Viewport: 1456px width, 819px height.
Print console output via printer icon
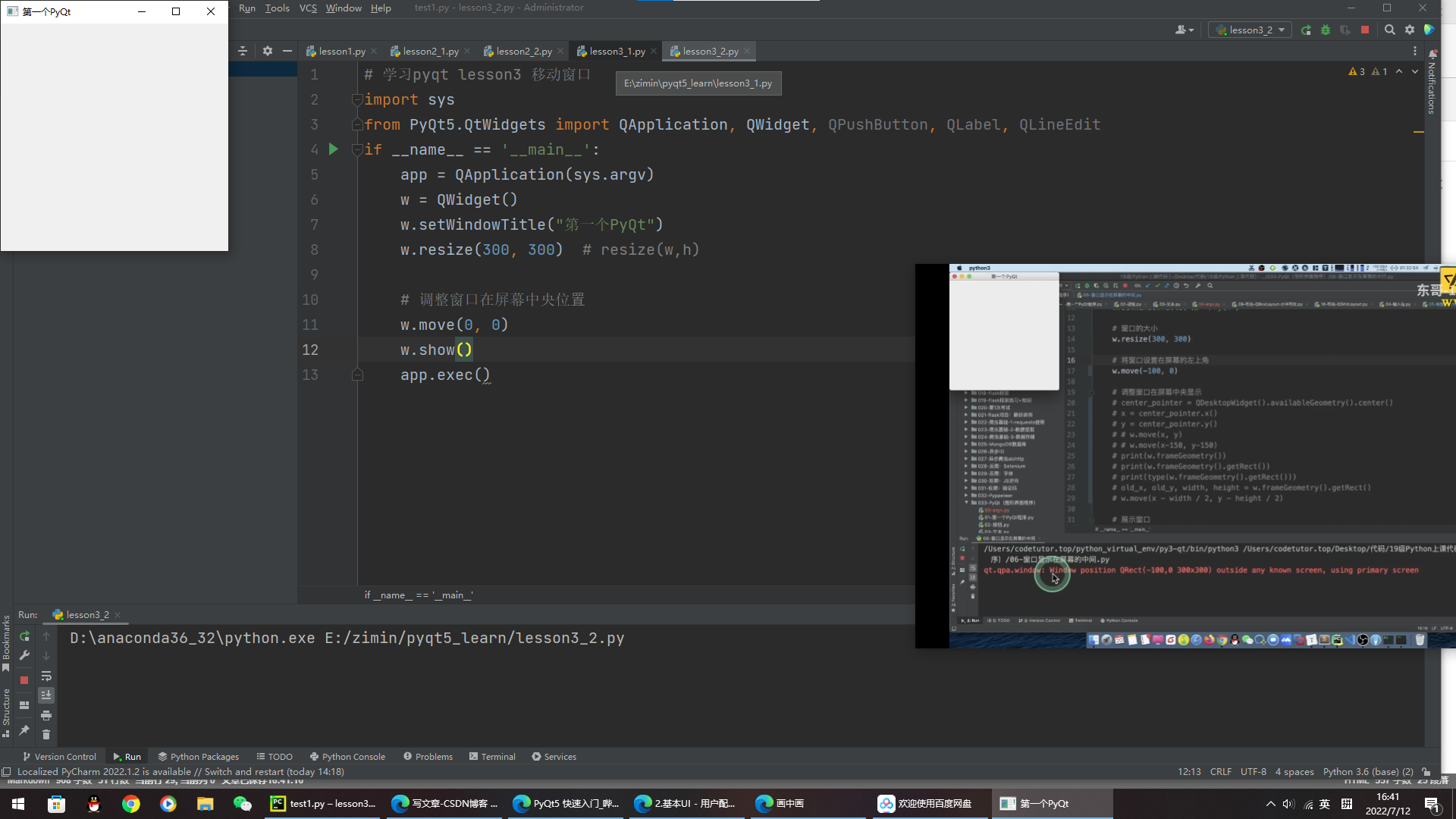pyautogui.click(x=46, y=715)
